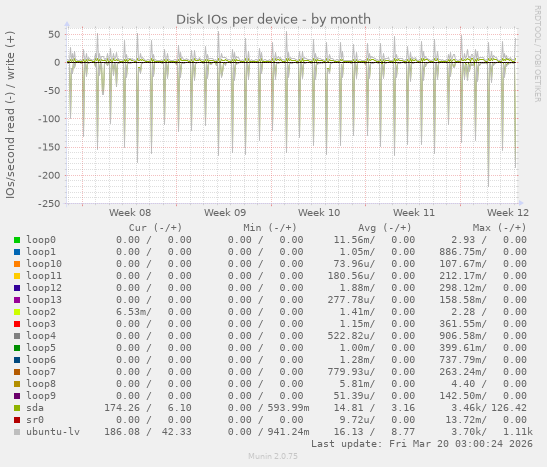Click the loop12 dark blue legend swatch
This screenshot has width=547, height=467.
click(x=17, y=288)
